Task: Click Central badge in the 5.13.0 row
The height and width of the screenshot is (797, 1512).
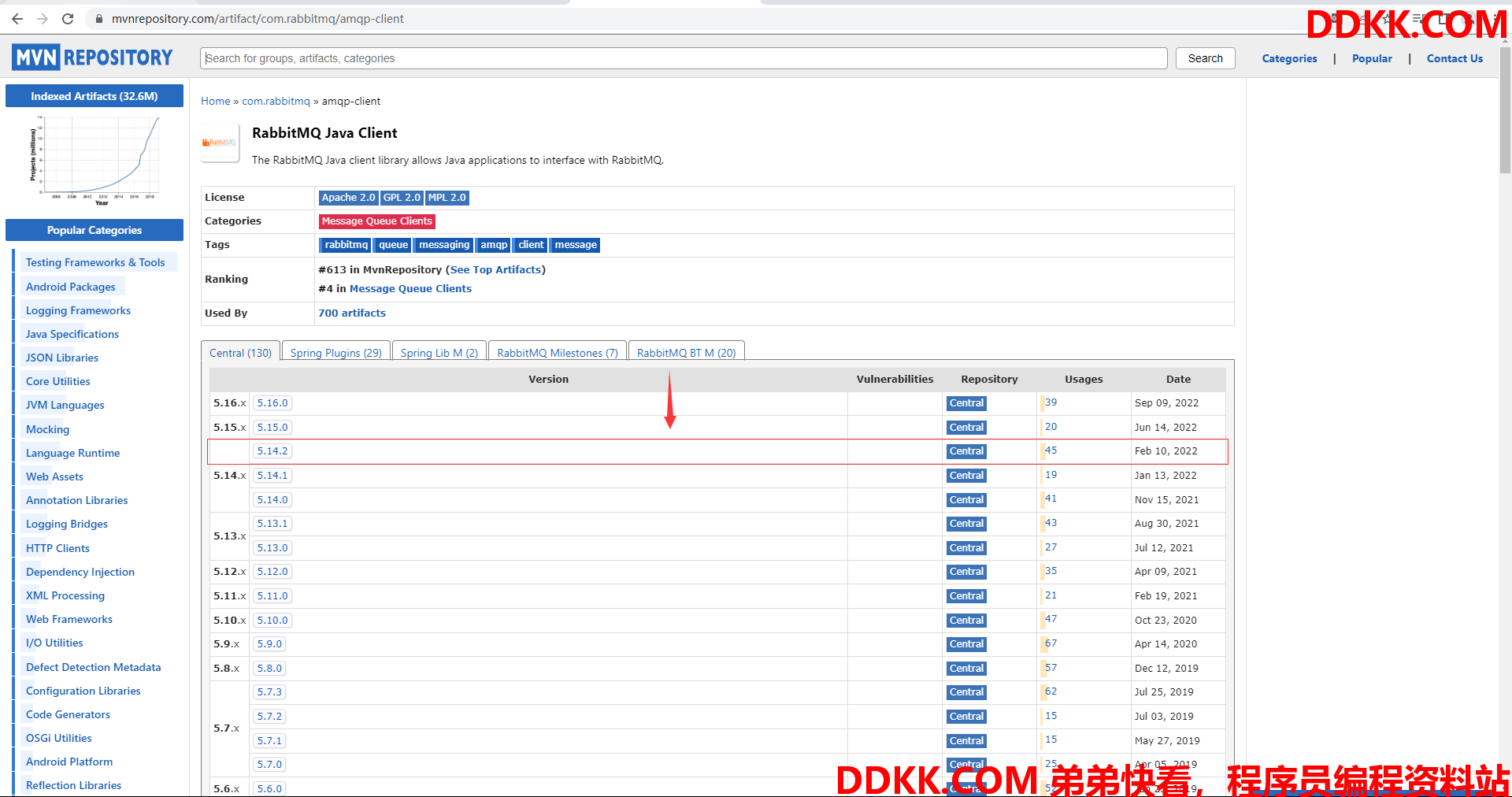Action: pos(966,548)
